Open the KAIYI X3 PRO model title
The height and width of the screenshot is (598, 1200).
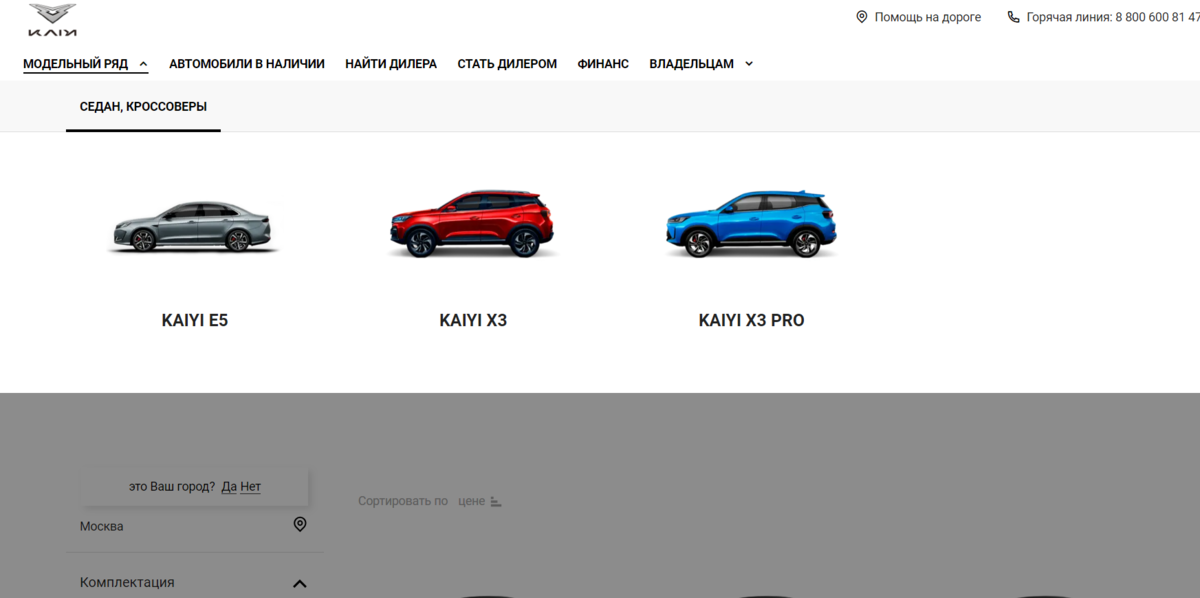click(751, 321)
